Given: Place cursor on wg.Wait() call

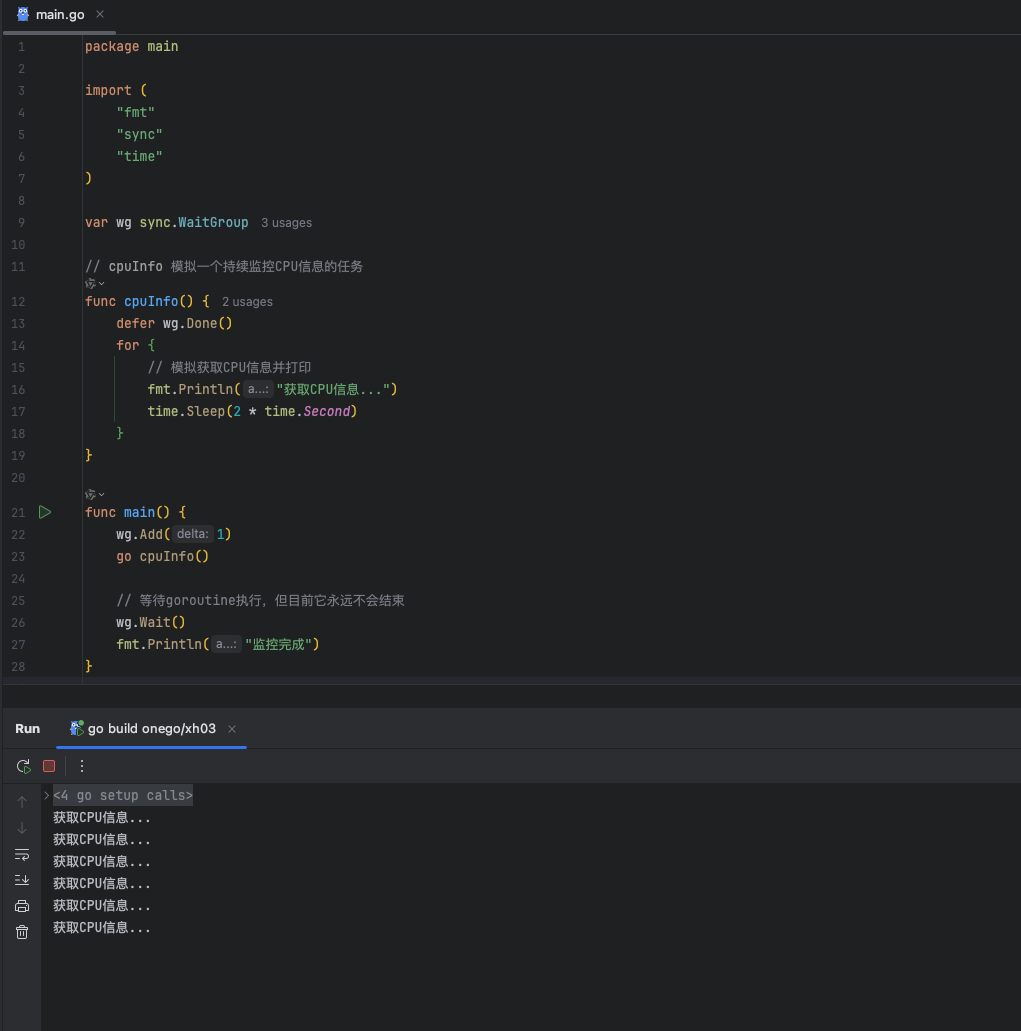Looking at the screenshot, I should coord(151,623).
